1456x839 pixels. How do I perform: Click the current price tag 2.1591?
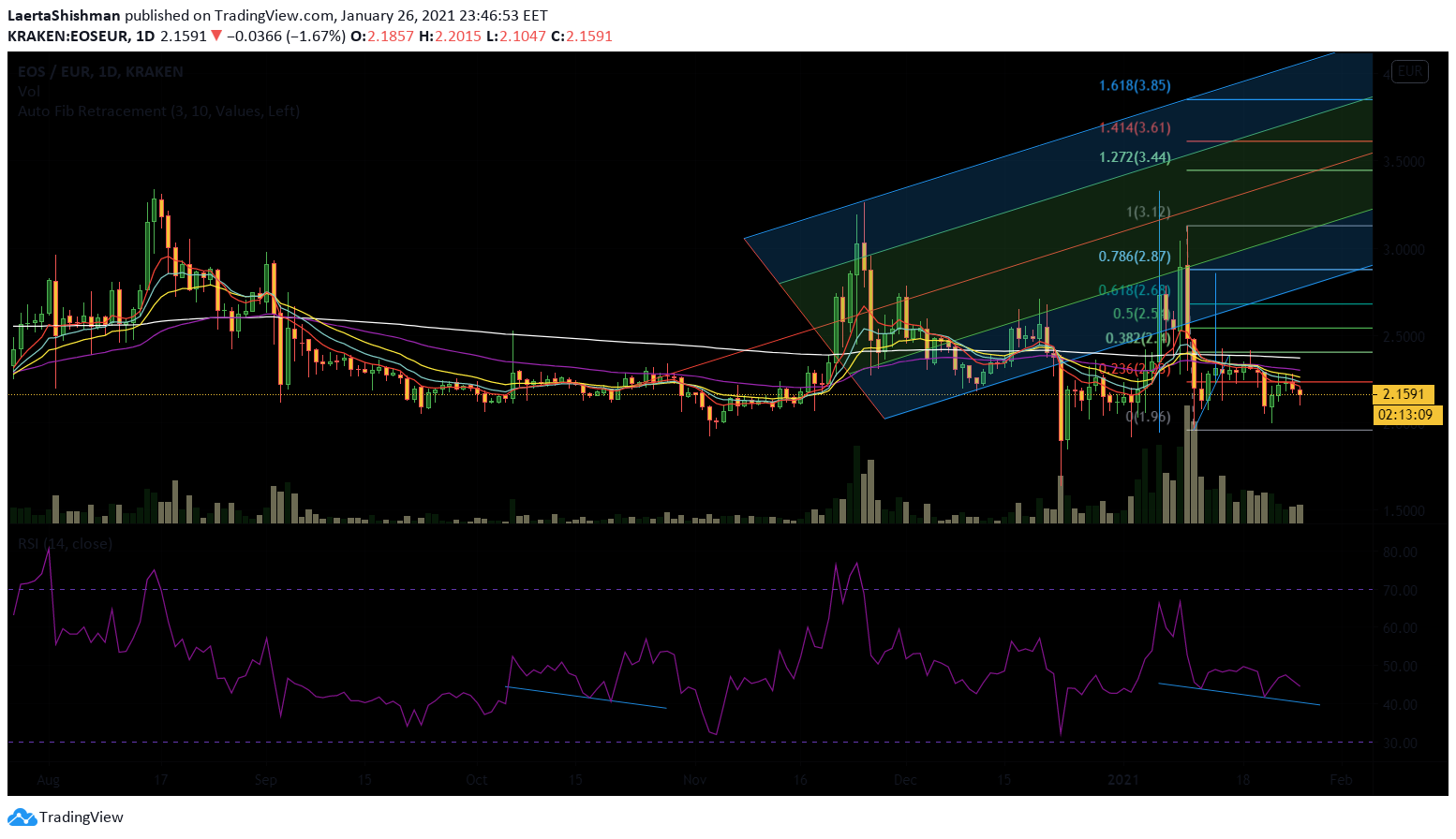coord(1404,394)
